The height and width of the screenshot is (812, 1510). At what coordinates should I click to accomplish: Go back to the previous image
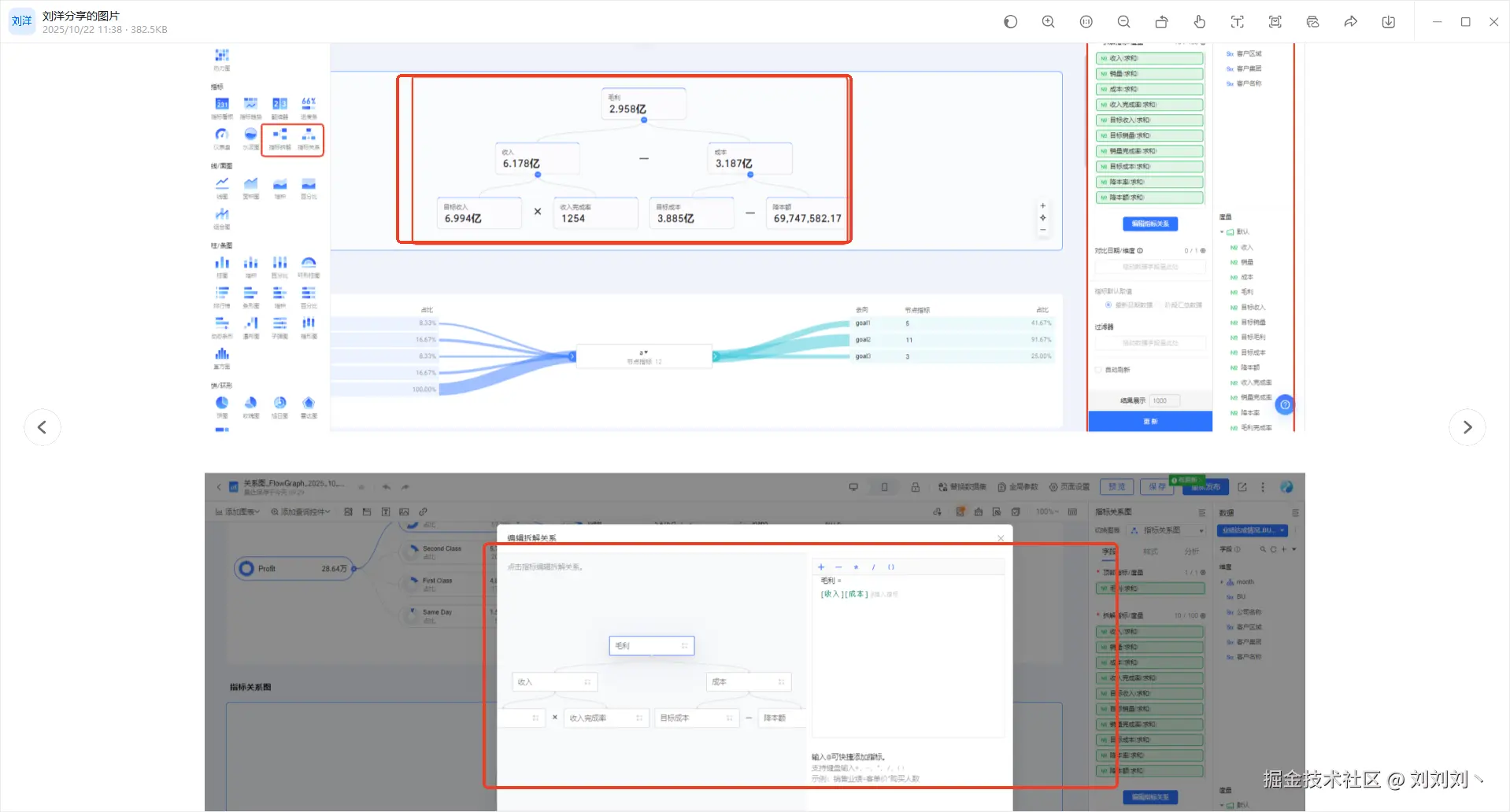point(43,427)
